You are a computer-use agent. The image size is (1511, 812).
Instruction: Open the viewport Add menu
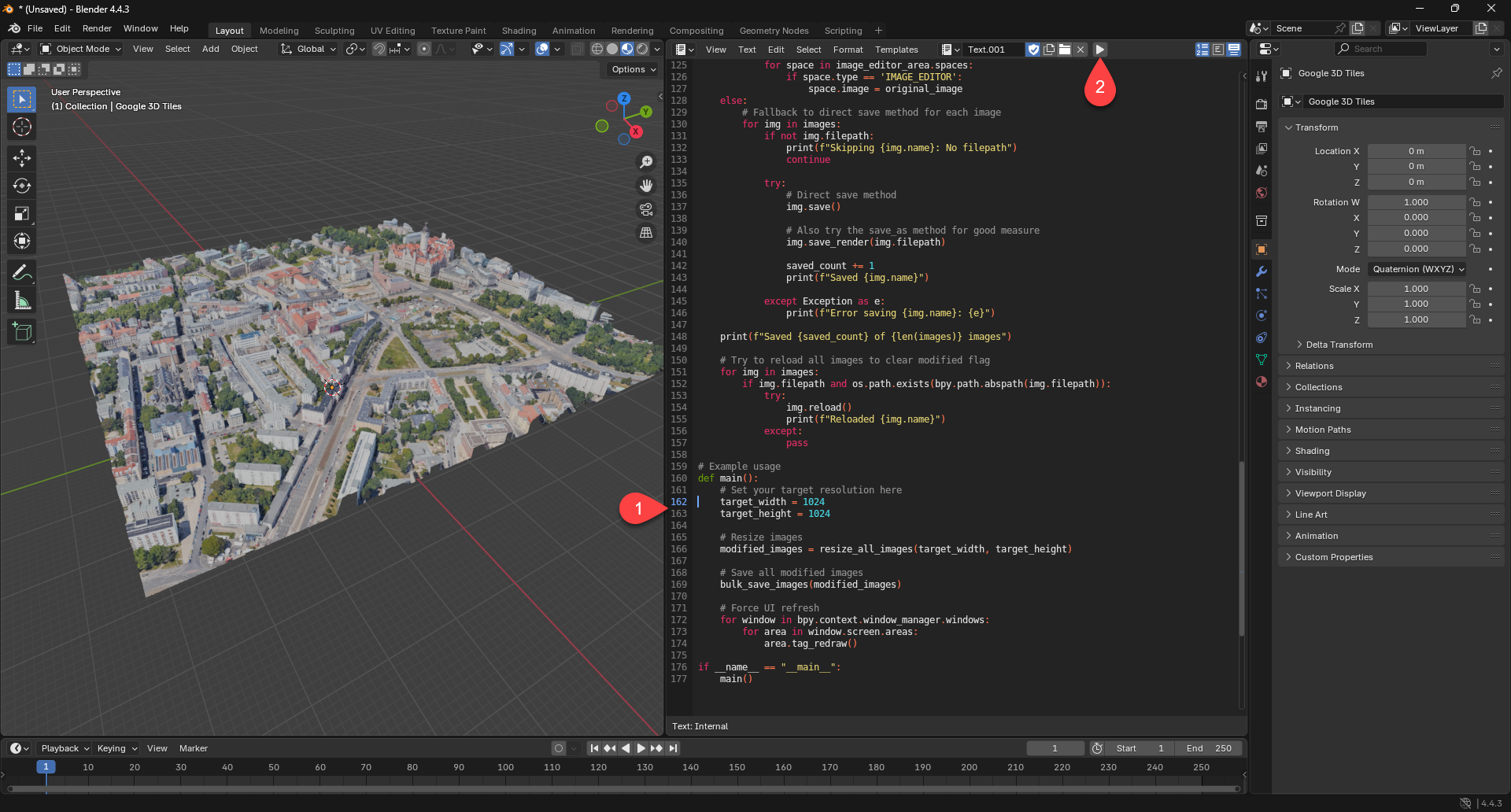point(211,49)
